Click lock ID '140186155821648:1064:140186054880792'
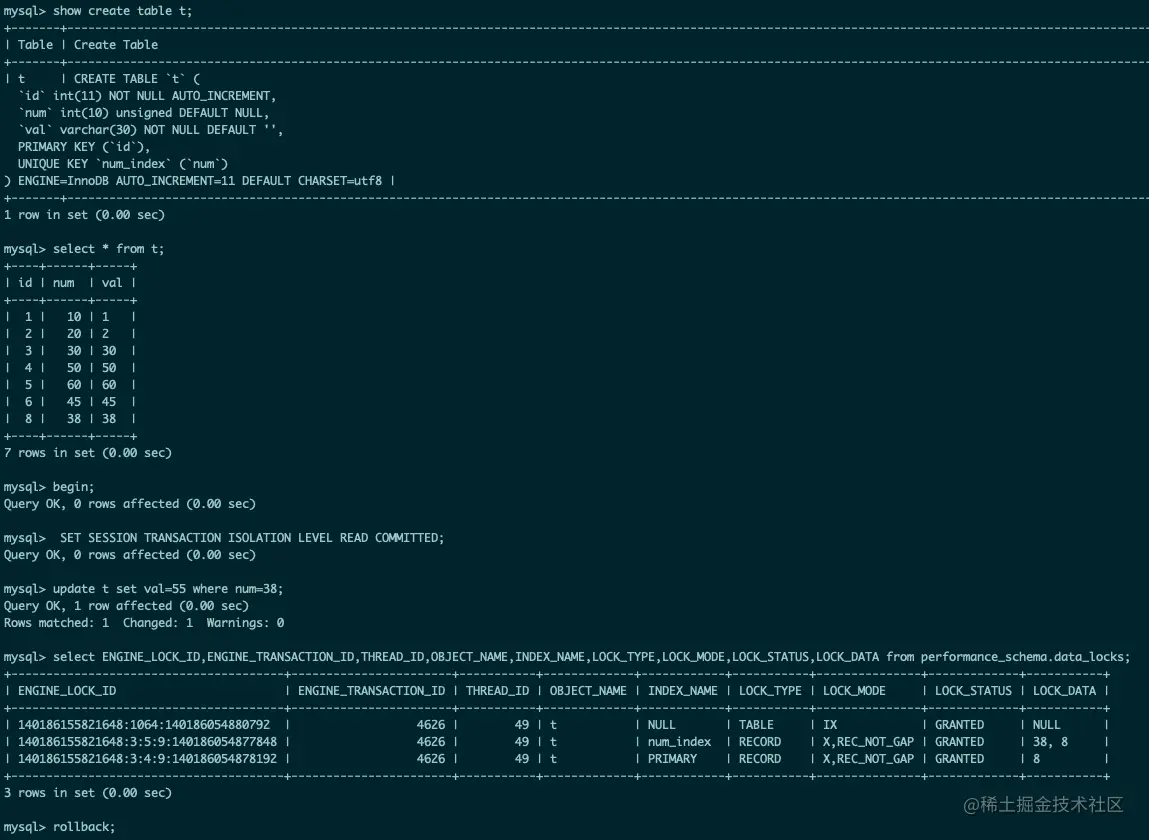 pos(144,725)
